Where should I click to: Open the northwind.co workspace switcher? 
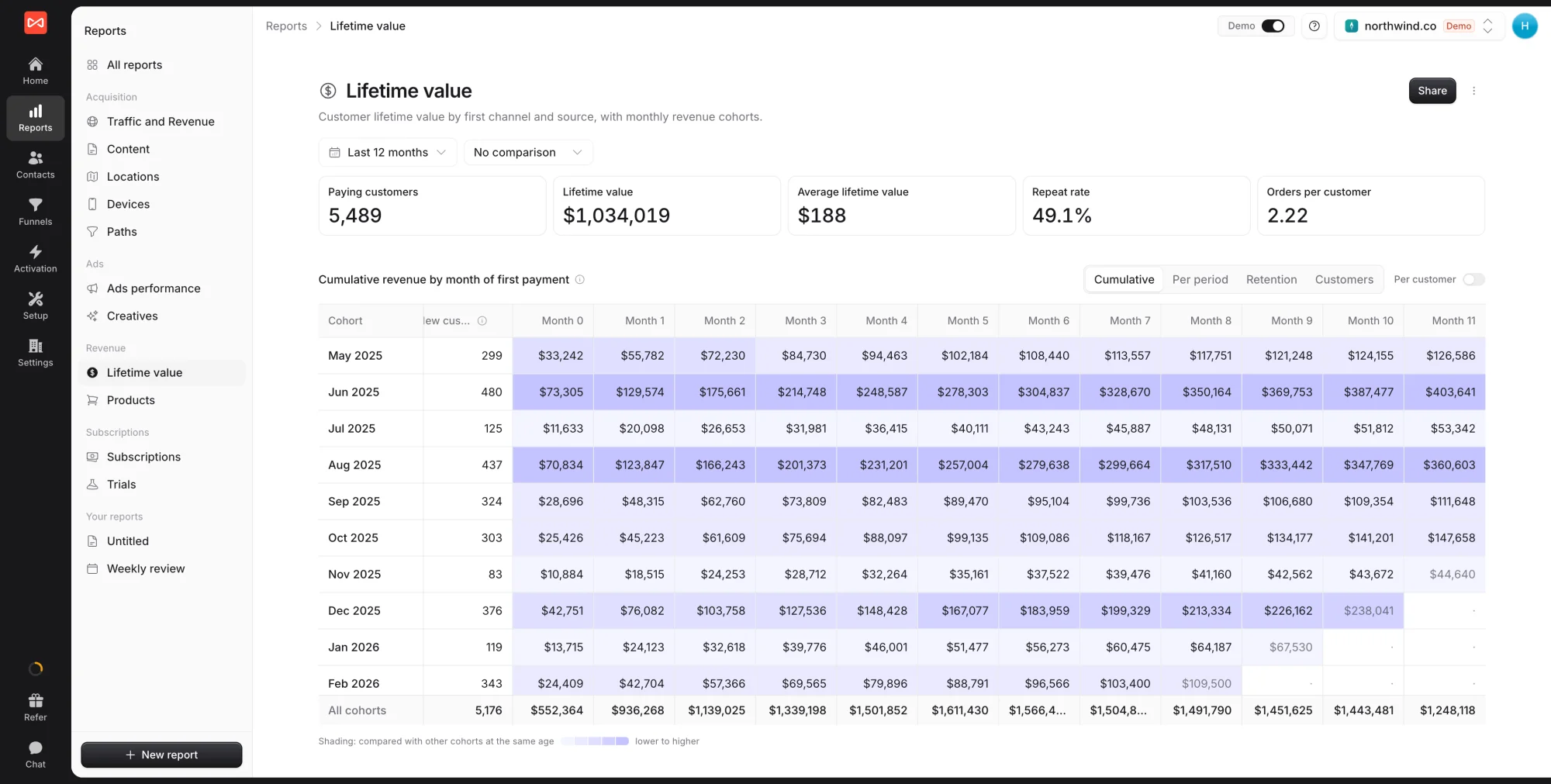[x=1419, y=26]
